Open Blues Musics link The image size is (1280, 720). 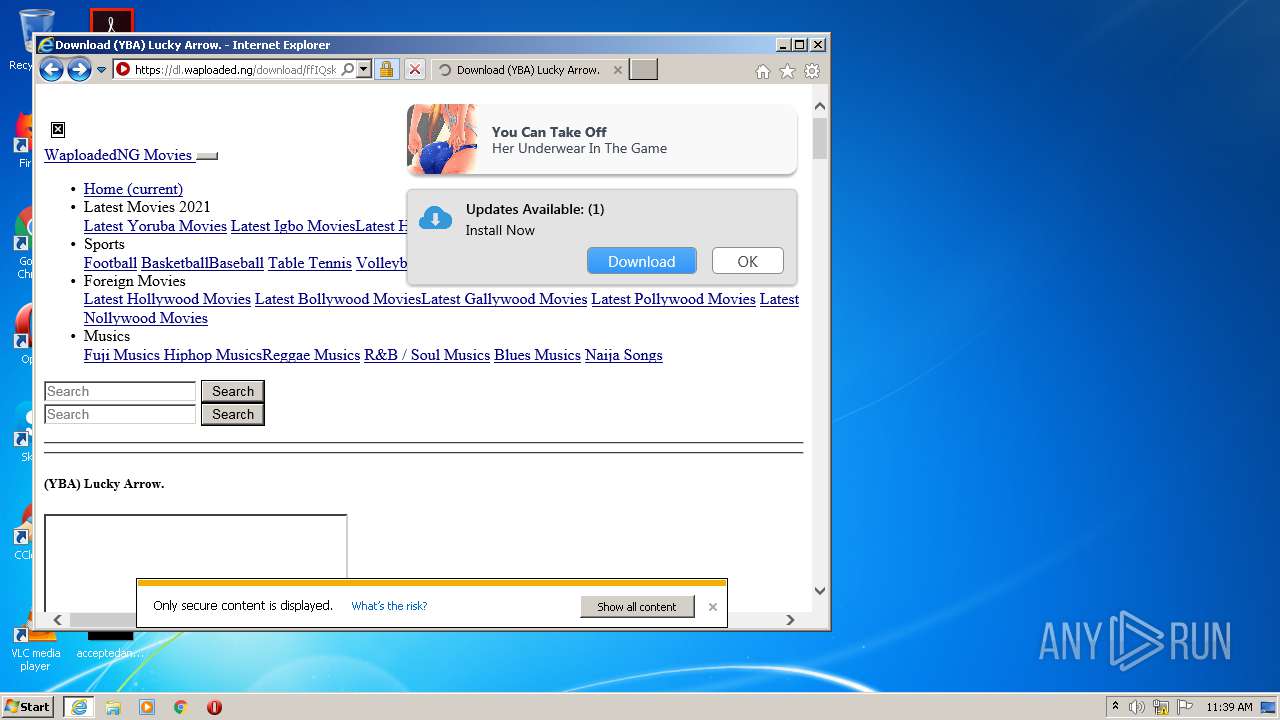coord(537,355)
